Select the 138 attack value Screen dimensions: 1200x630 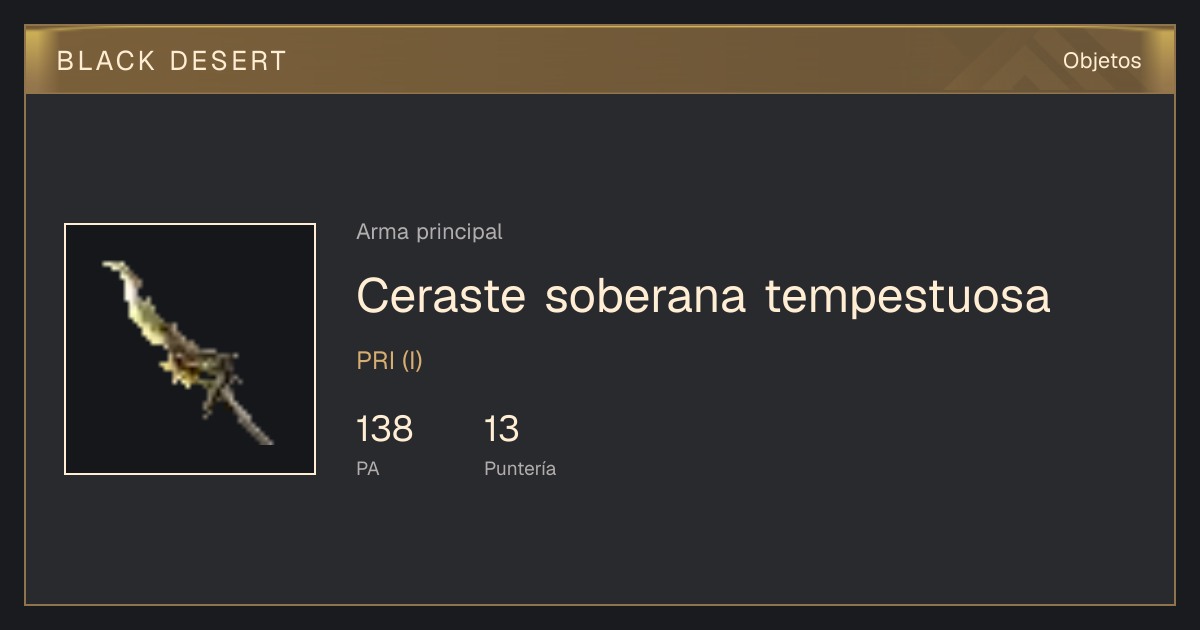pyautogui.click(x=384, y=429)
